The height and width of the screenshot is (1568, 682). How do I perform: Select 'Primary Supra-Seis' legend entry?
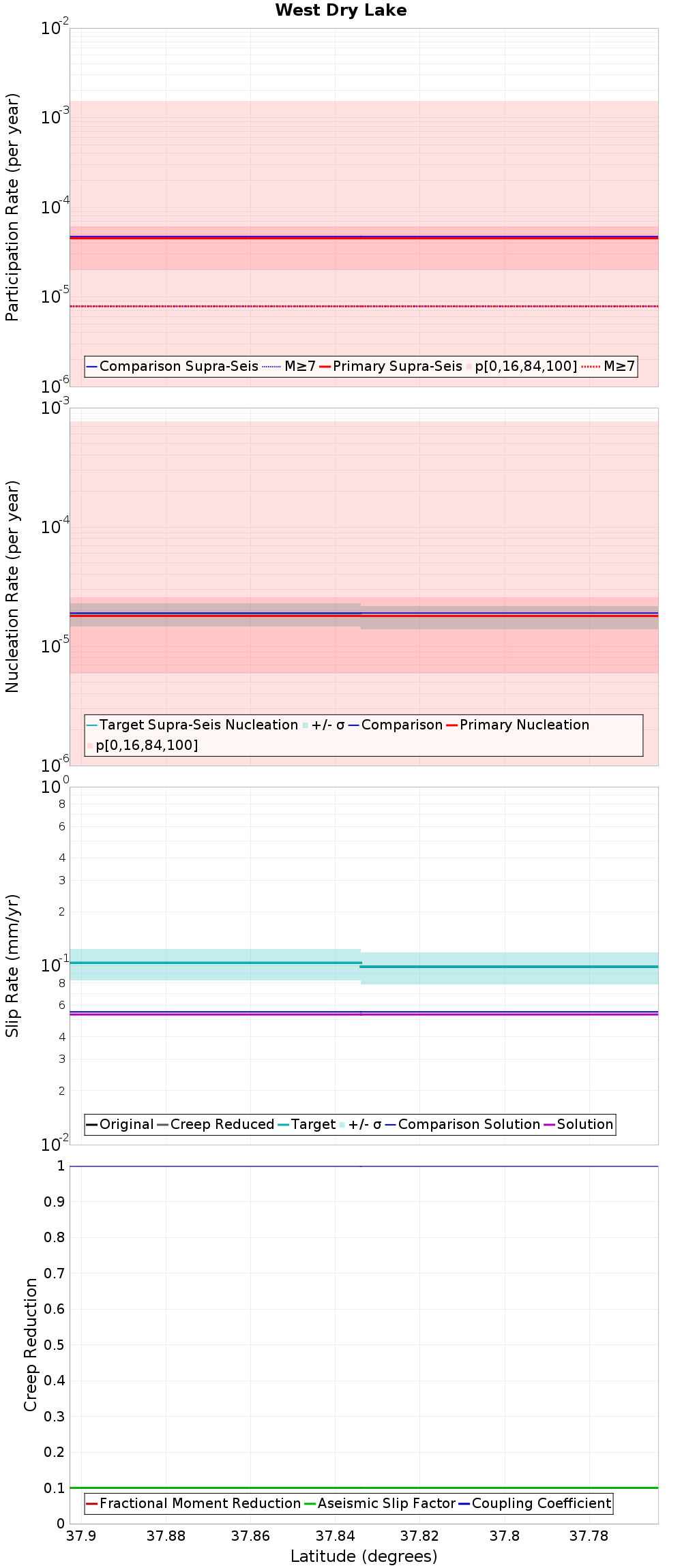pyautogui.click(x=391, y=366)
